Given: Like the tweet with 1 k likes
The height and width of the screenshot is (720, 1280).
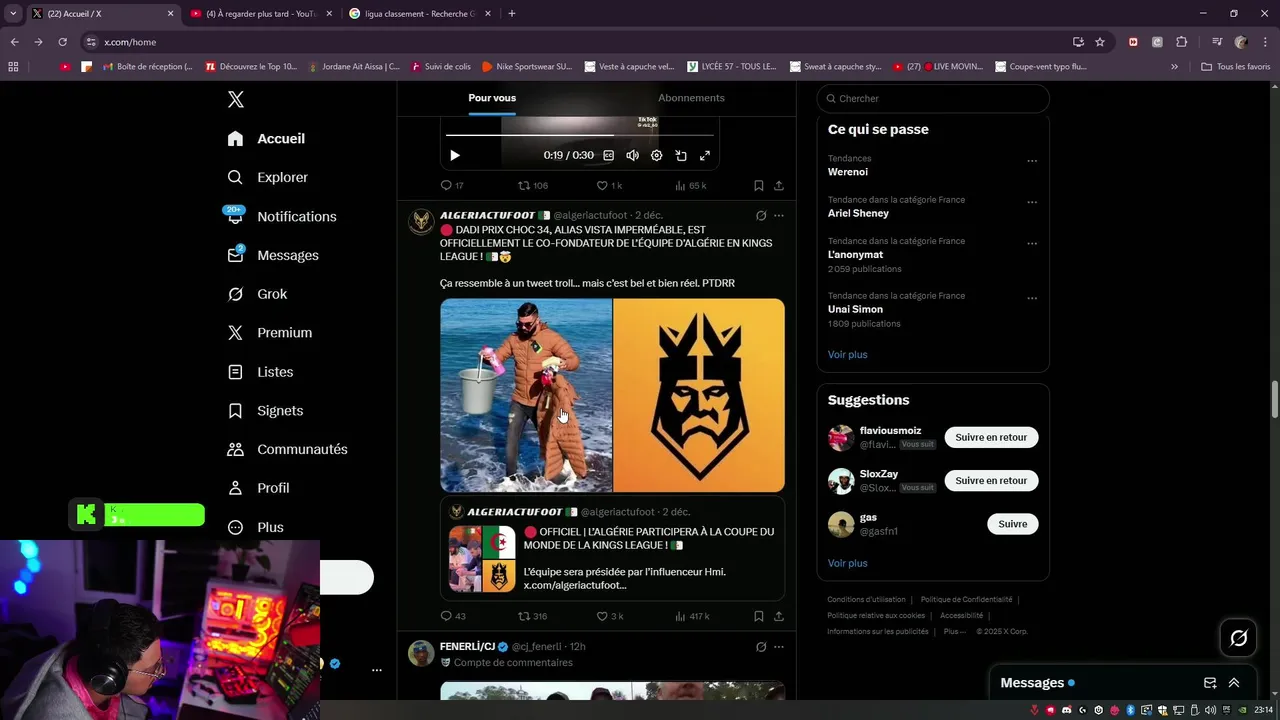Looking at the screenshot, I should click(x=609, y=185).
